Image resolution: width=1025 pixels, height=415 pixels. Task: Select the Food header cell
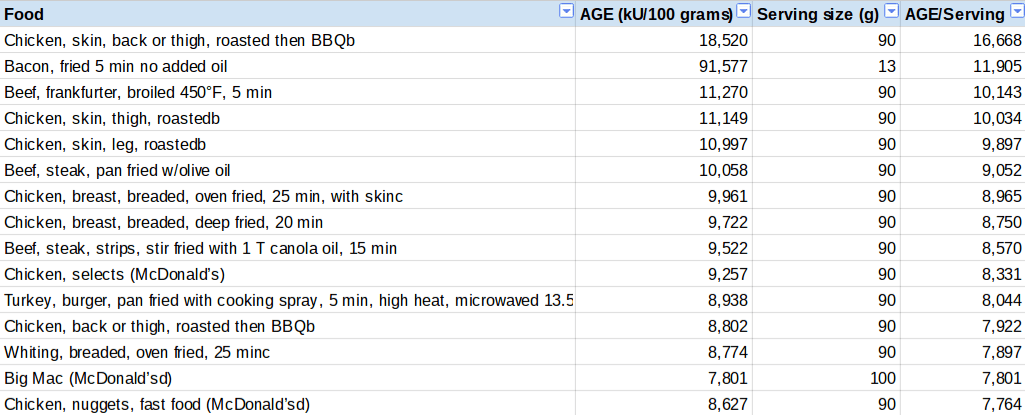pos(288,14)
